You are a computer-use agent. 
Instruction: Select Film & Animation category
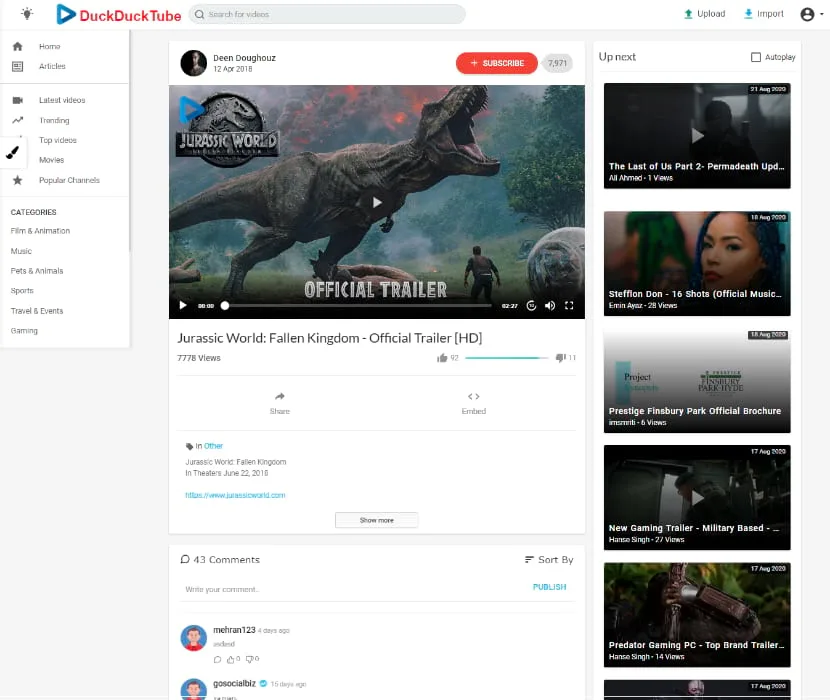tap(40, 231)
